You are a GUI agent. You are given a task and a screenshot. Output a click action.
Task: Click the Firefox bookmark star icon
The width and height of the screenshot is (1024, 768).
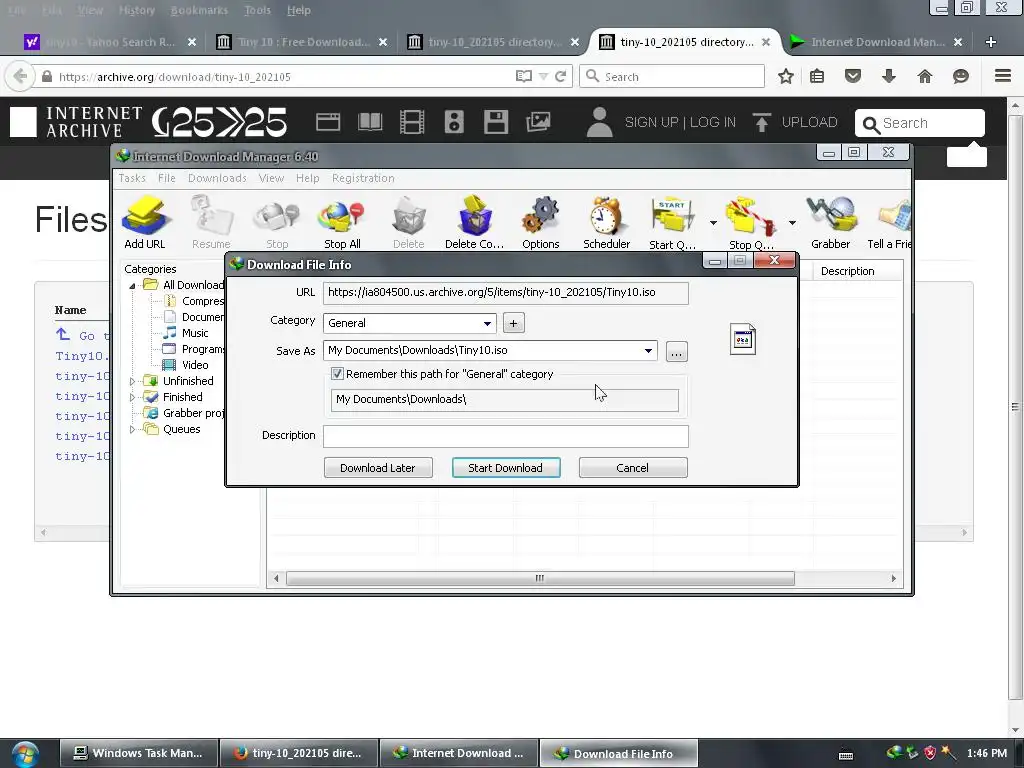pyautogui.click(x=786, y=76)
